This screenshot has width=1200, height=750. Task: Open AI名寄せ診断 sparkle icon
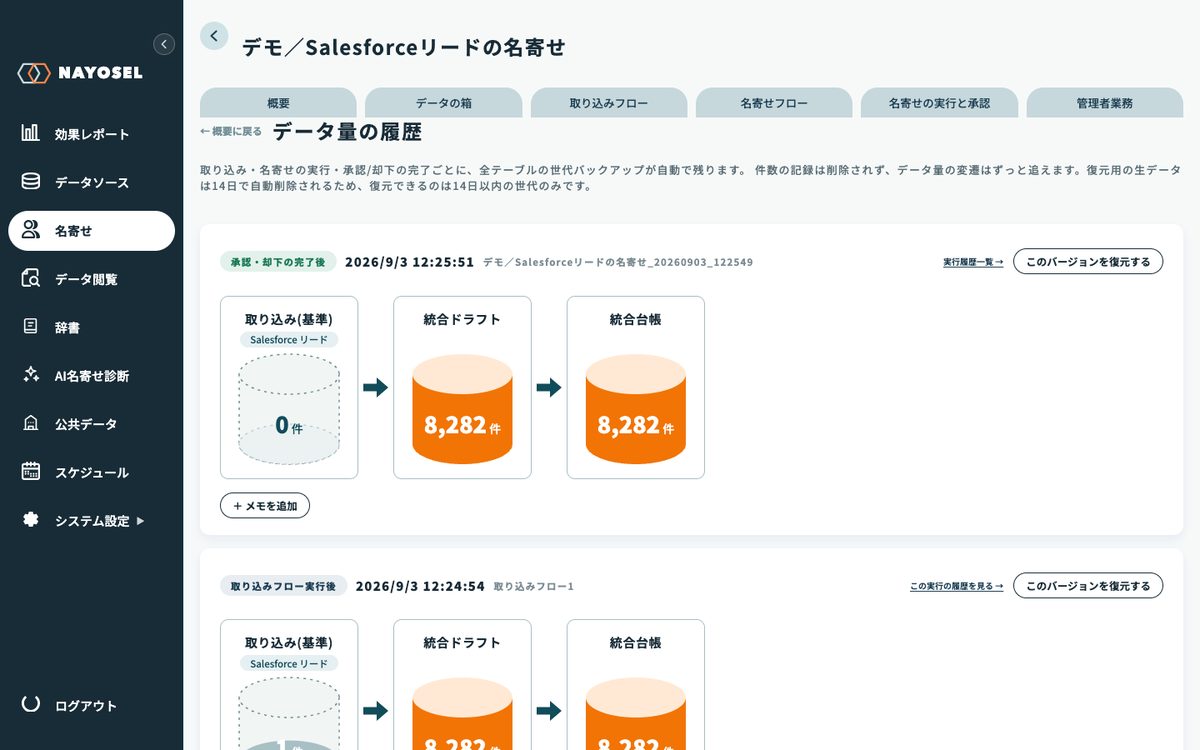(31, 375)
